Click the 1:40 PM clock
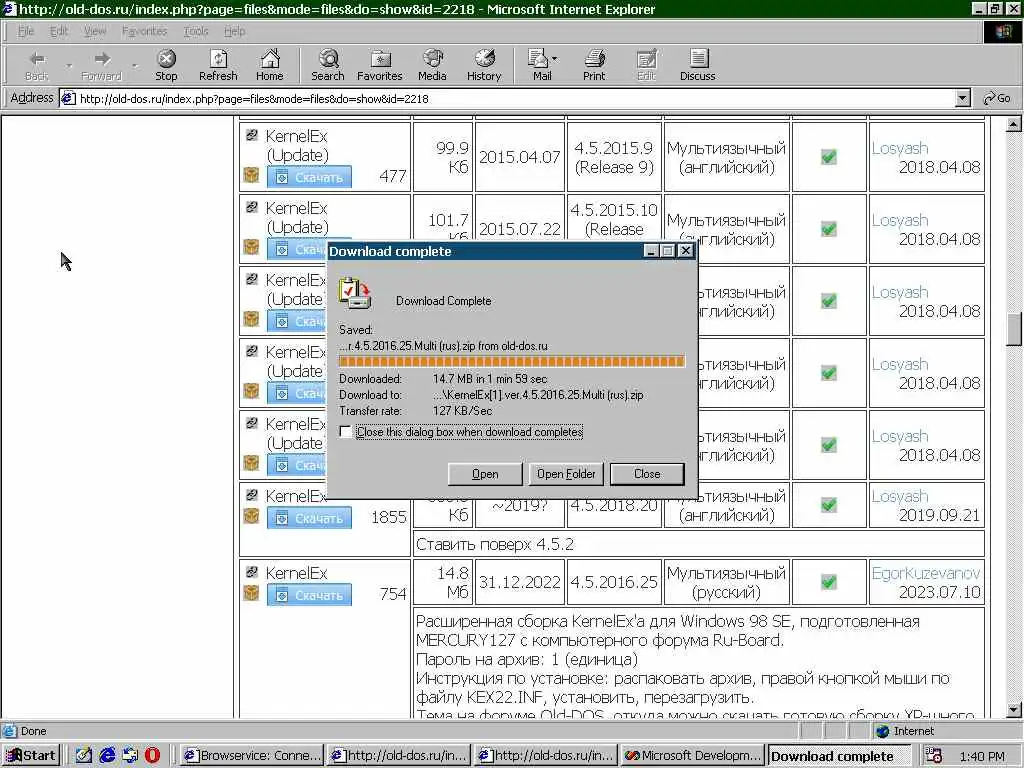 tap(982, 756)
